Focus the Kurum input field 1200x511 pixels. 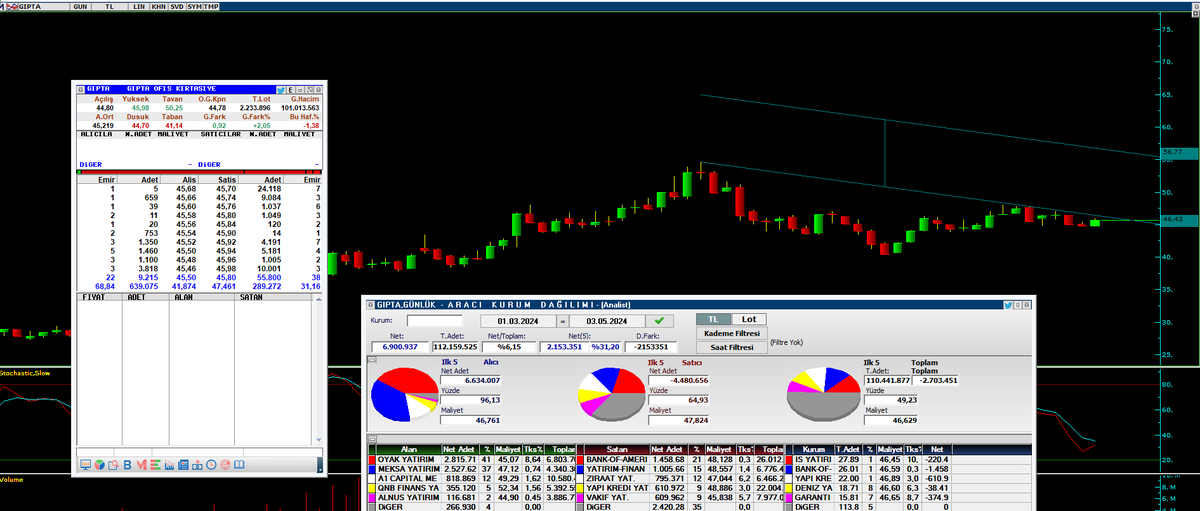point(434,321)
